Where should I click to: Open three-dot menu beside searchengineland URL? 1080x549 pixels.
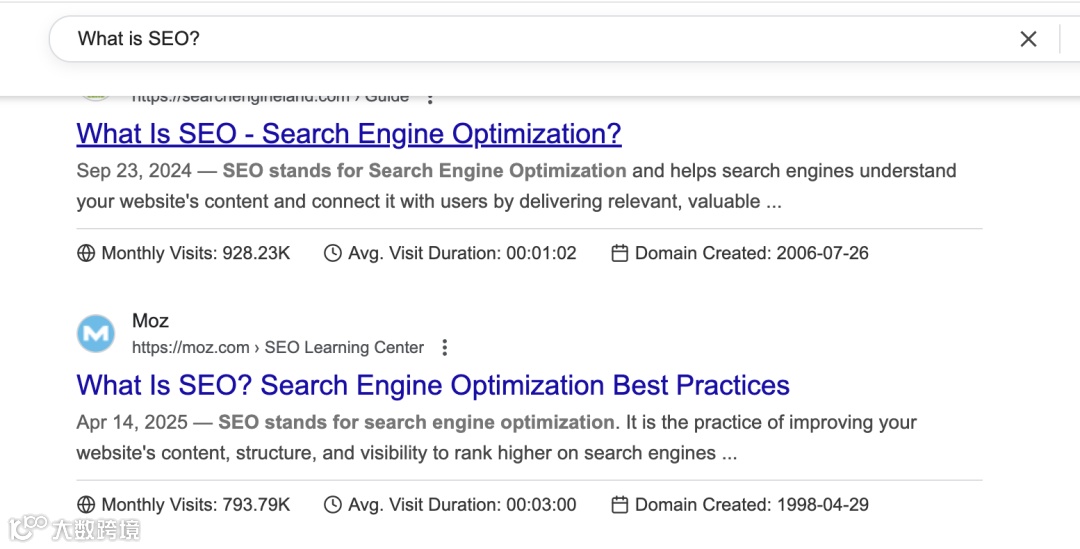pyautogui.click(x=430, y=98)
